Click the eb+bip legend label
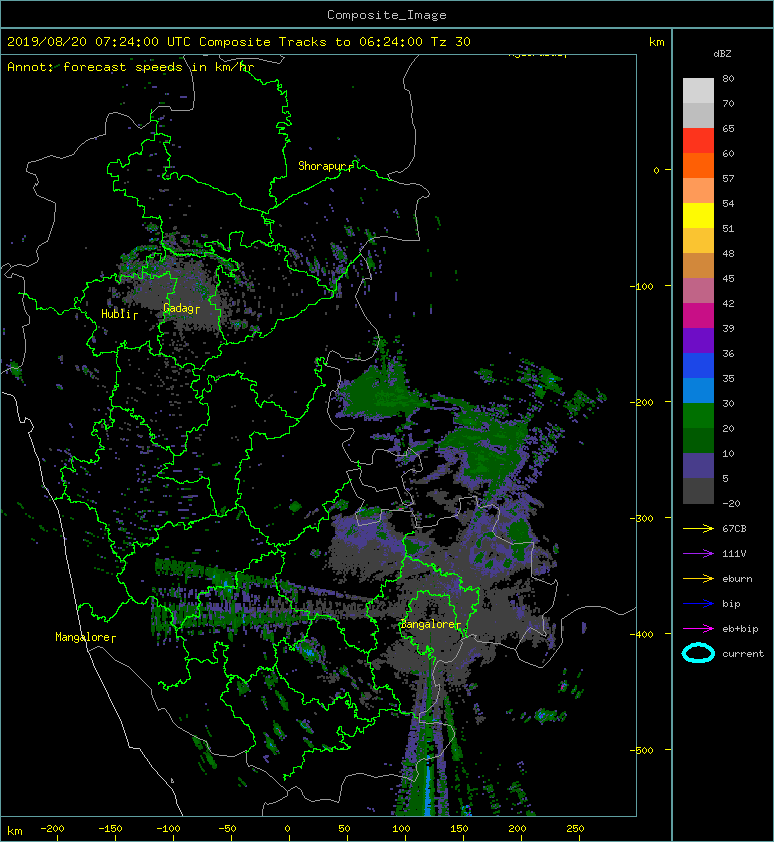774x842 pixels. (x=740, y=629)
